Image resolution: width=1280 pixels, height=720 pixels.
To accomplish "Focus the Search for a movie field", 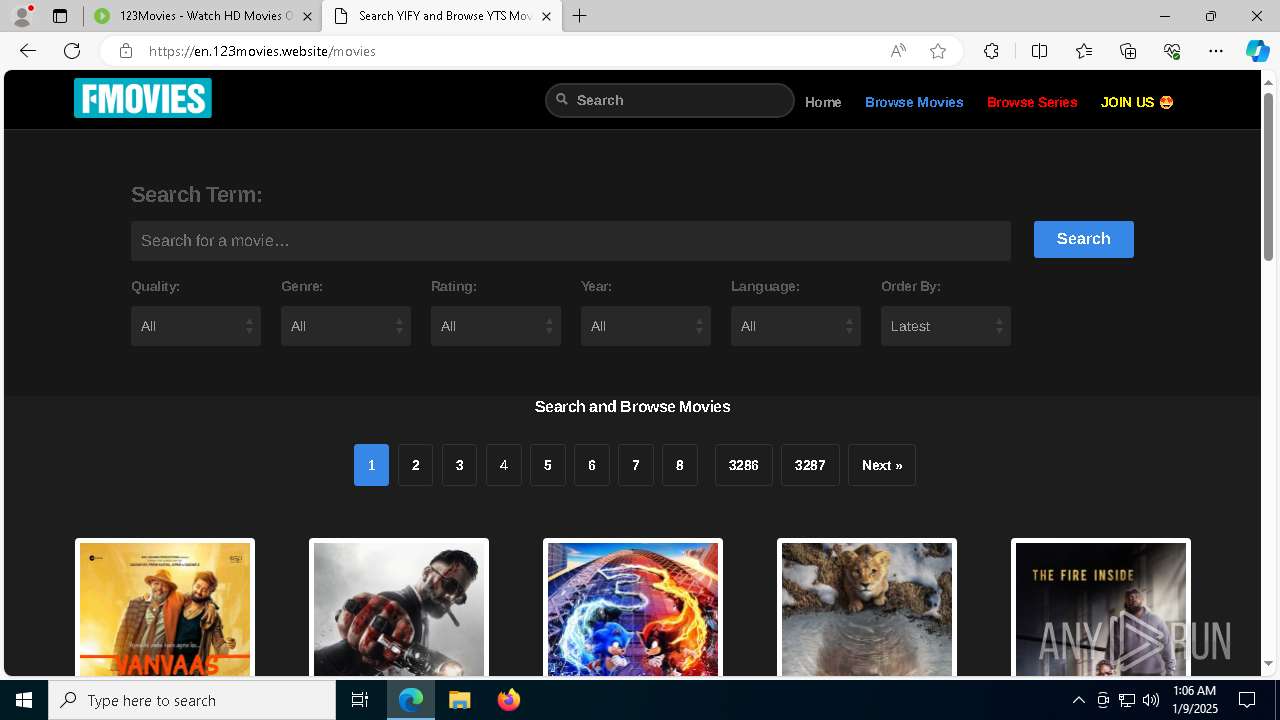I will (571, 241).
